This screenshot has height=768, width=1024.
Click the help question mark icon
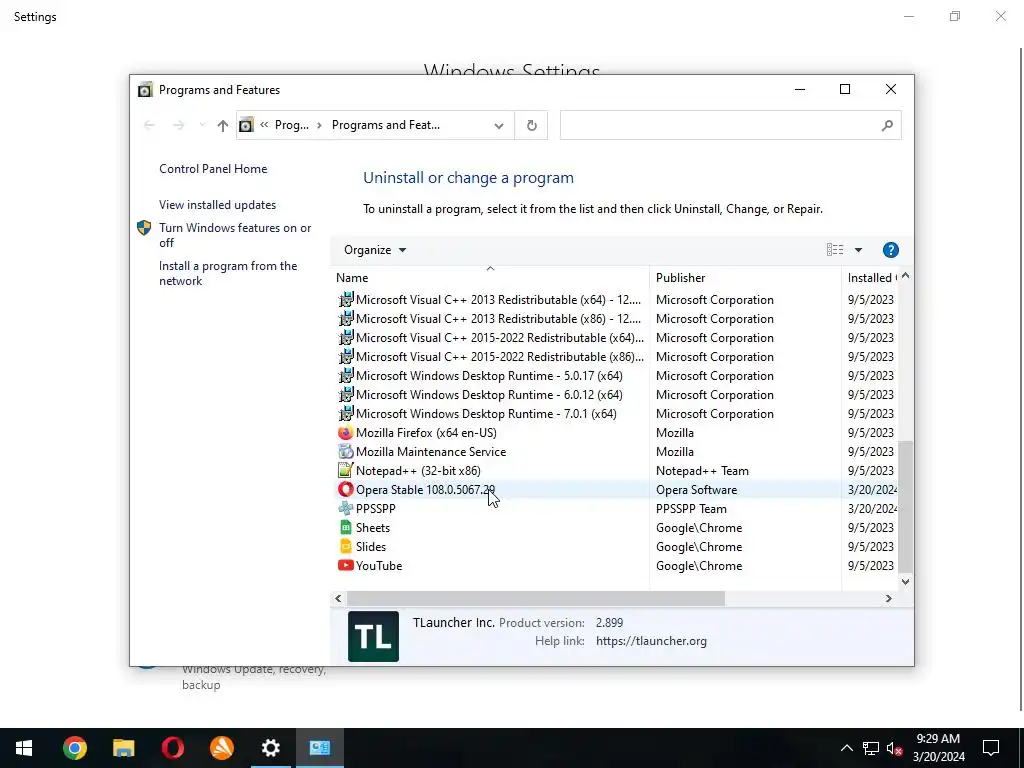pos(890,250)
